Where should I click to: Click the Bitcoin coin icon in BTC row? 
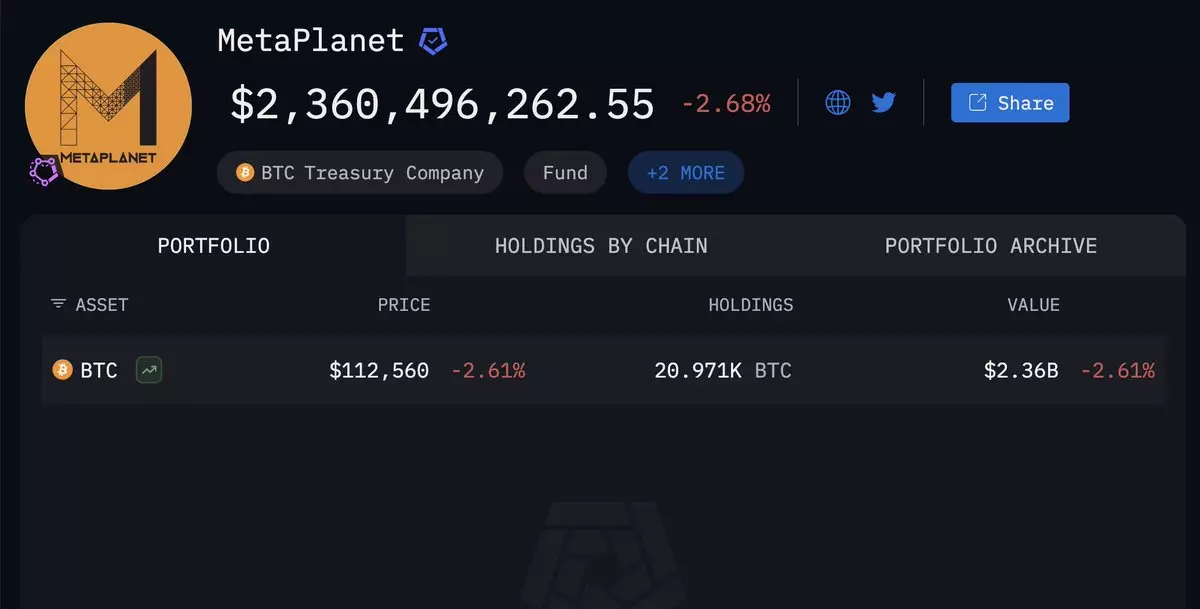coord(62,370)
